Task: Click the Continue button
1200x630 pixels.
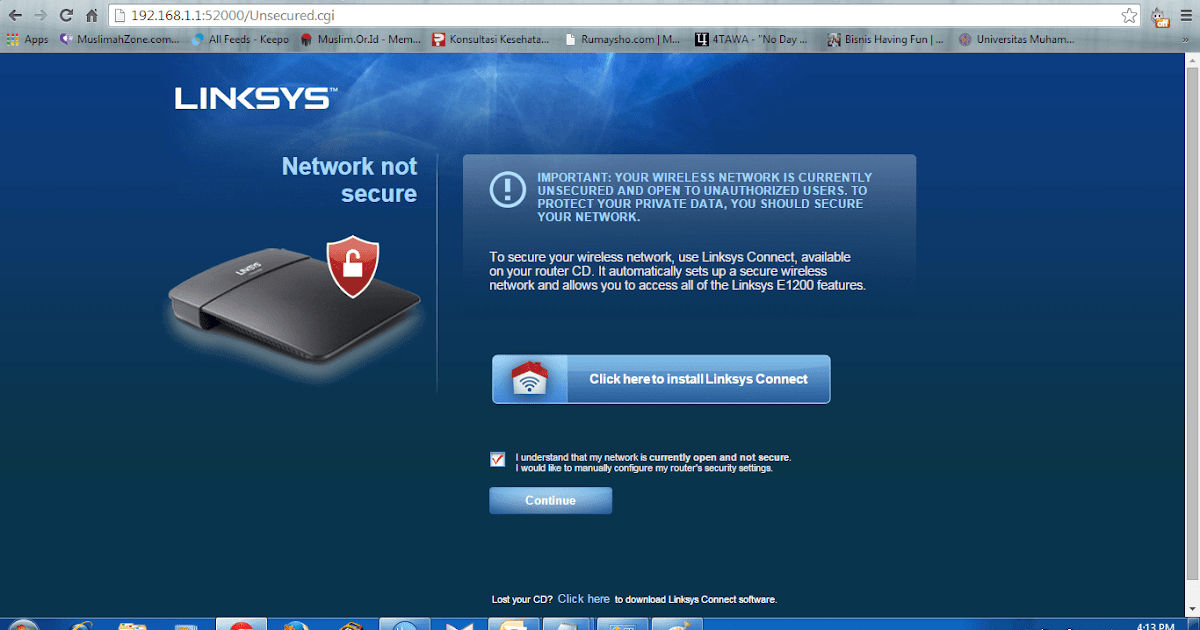Action: point(550,500)
